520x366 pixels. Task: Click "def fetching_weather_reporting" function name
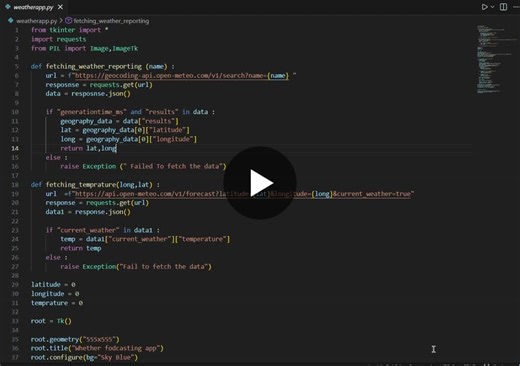pos(94,66)
